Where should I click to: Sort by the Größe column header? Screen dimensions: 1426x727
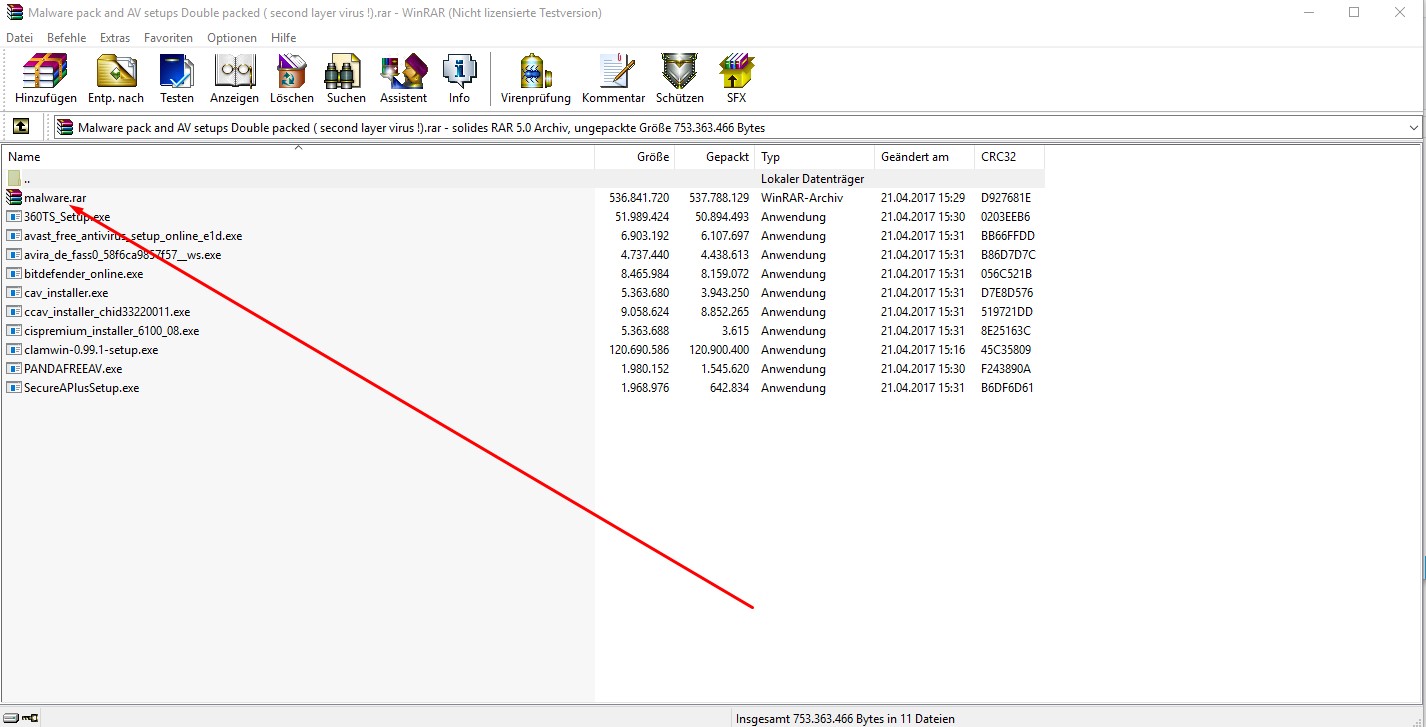(x=635, y=157)
